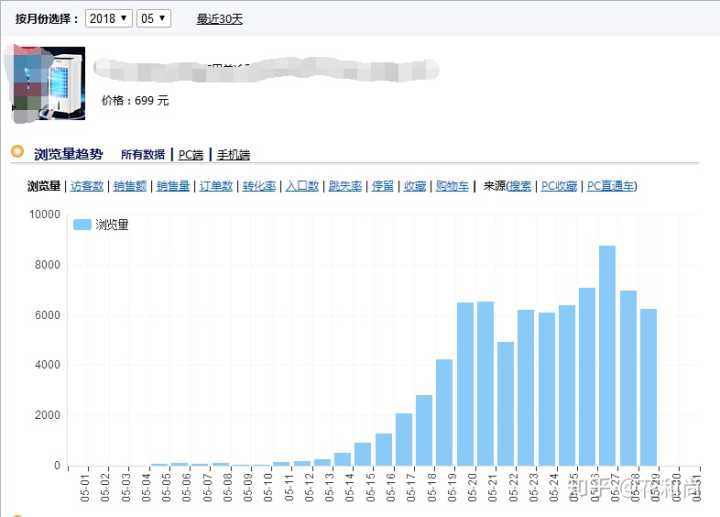Show the 订单数 metric chart
Viewport: 720px width, 517px height.
tap(216, 186)
